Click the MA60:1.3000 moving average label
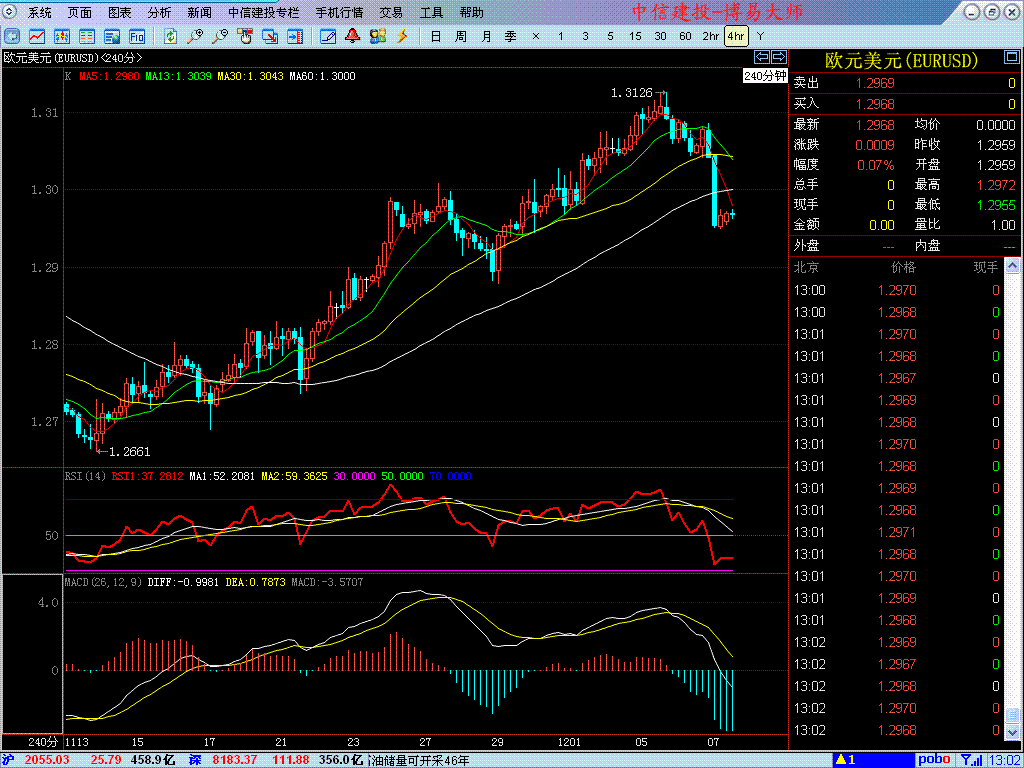The width and height of the screenshot is (1024, 768). [323, 76]
